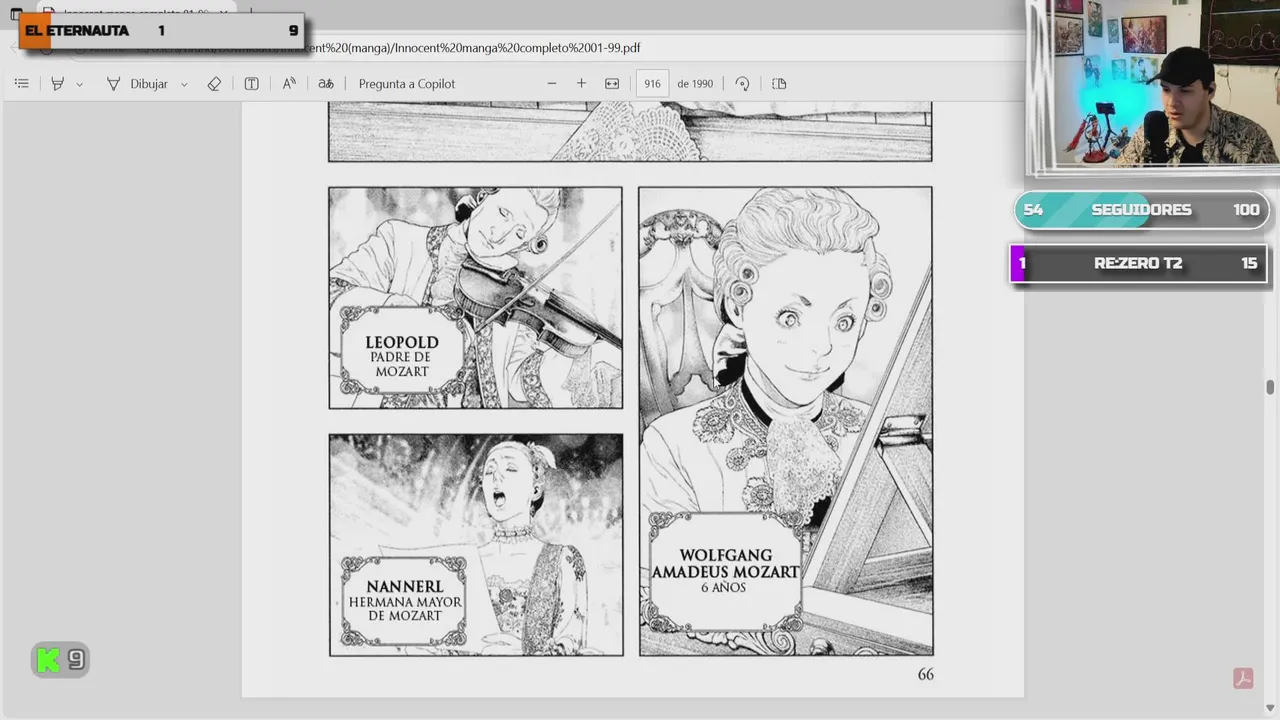Expand Dibujar pen options dropdown

[184, 84]
